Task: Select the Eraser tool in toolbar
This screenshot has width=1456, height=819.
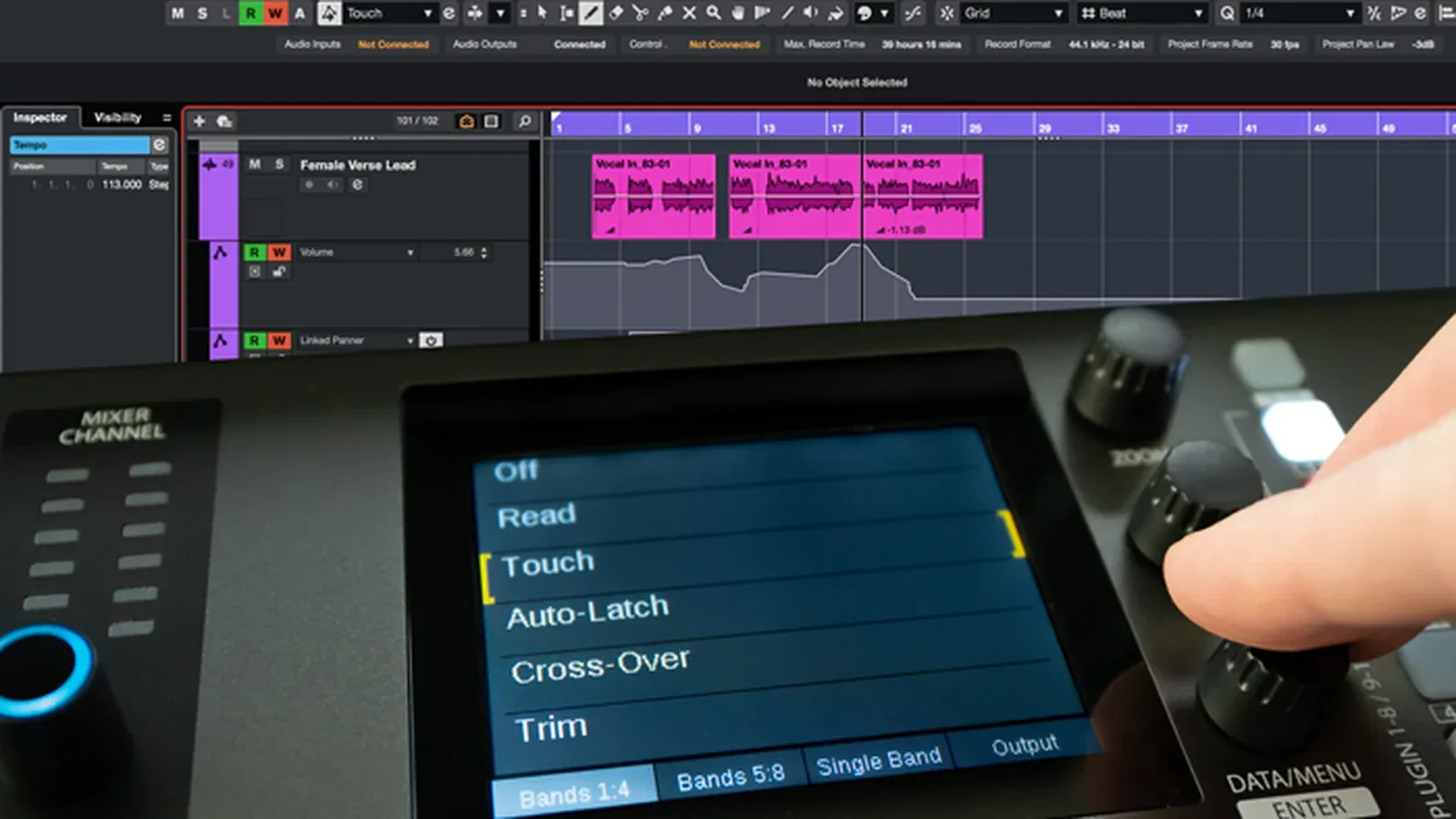Action: point(616,13)
